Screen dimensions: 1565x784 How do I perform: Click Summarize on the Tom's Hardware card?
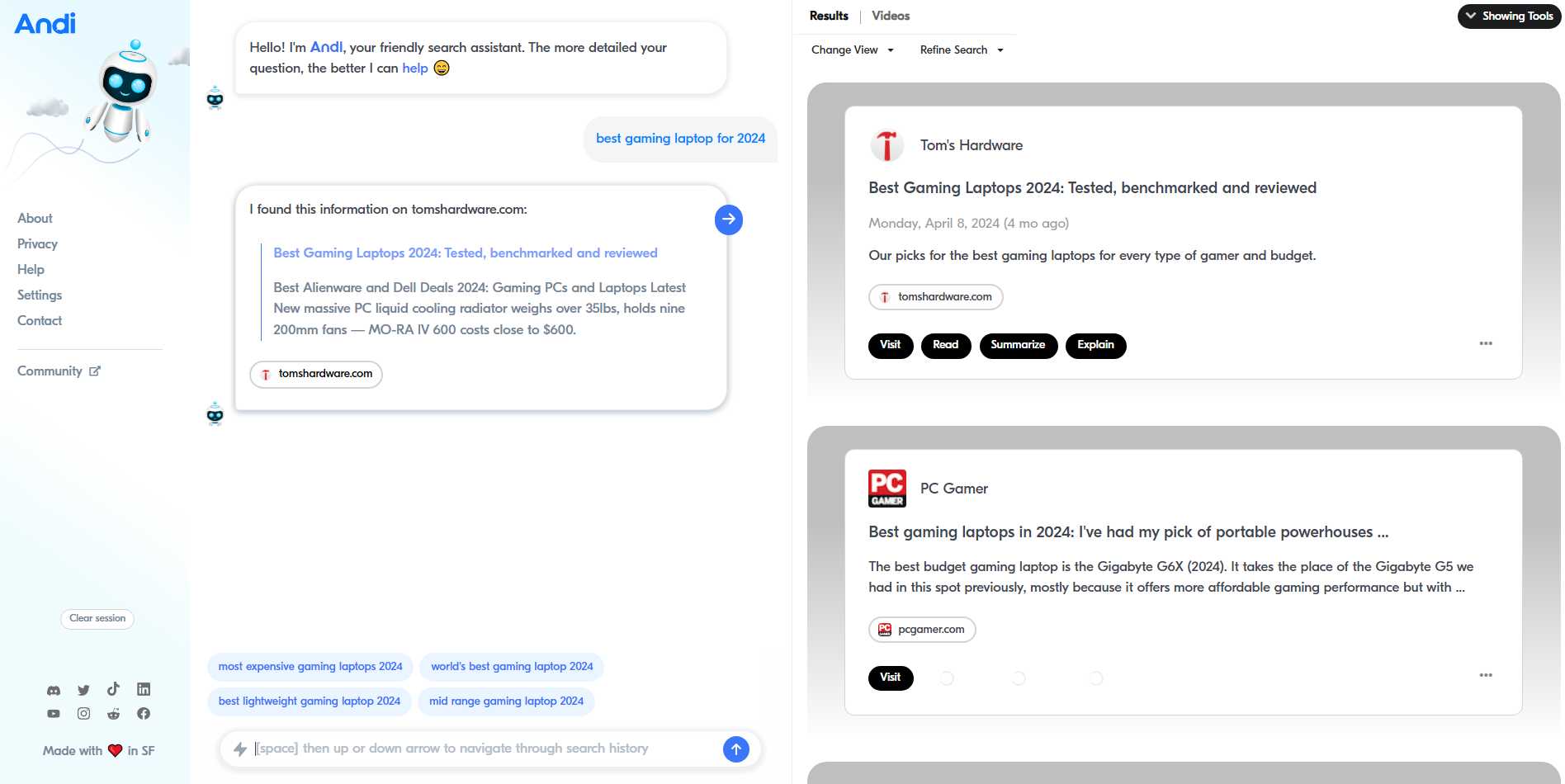coord(1019,345)
